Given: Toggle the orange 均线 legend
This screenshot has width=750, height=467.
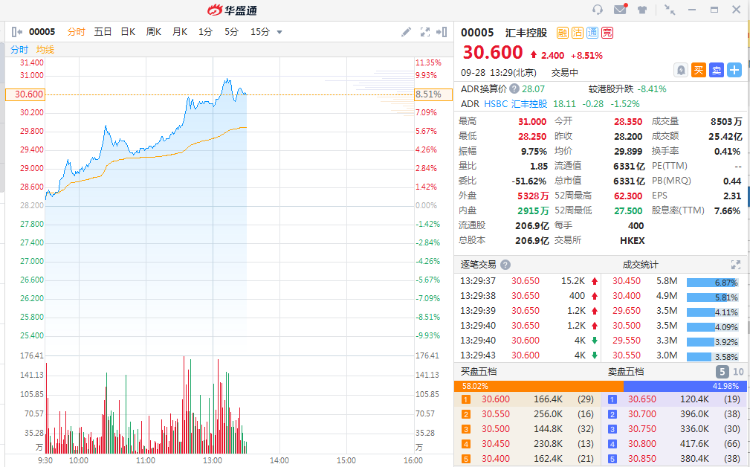Looking at the screenshot, I should [x=45, y=49].
